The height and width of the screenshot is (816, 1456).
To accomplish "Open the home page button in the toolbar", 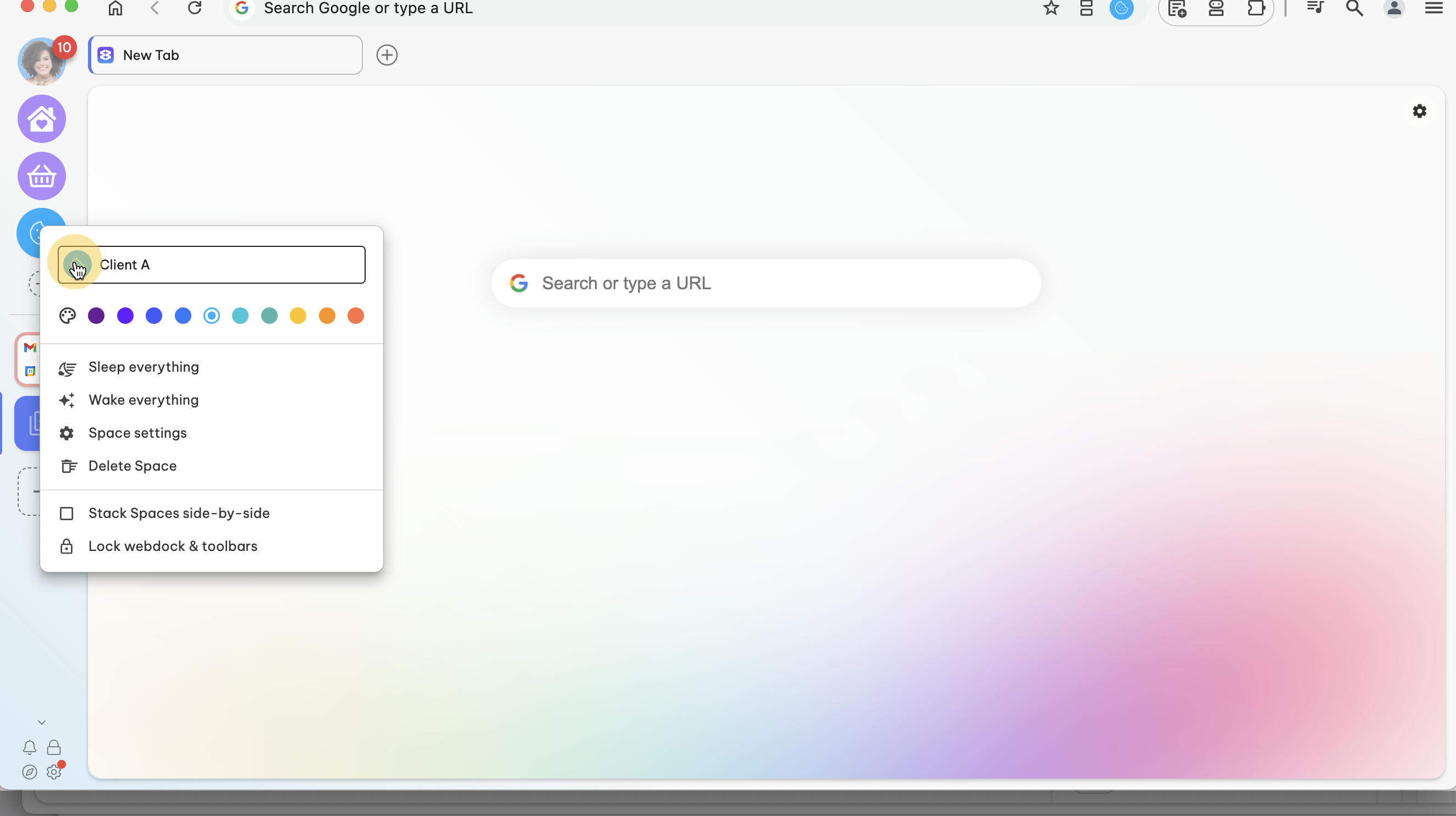I will point(115,8).
